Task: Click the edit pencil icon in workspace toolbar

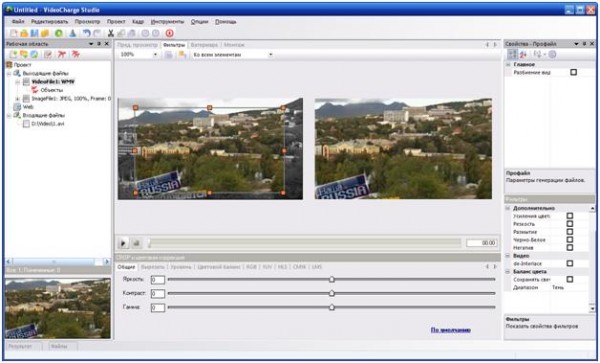Action: click(48, 54)
